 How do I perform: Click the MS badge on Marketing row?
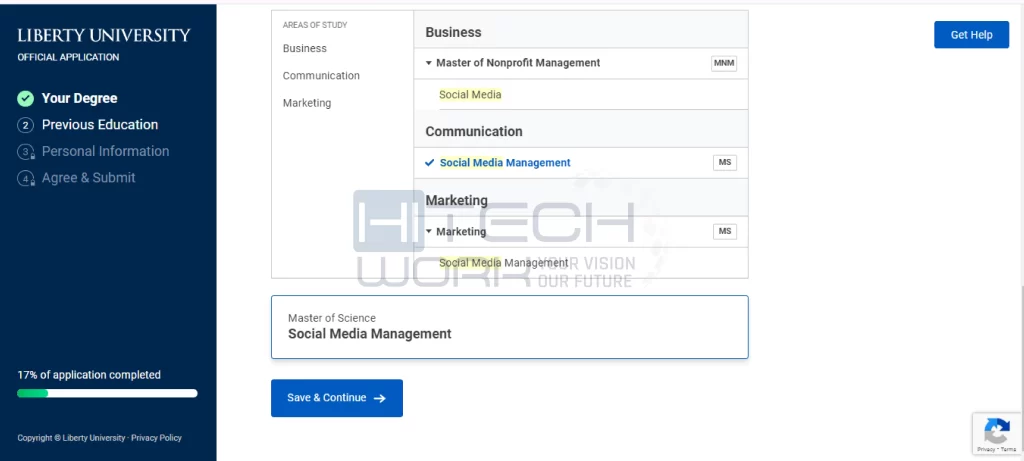click(725, 231)
